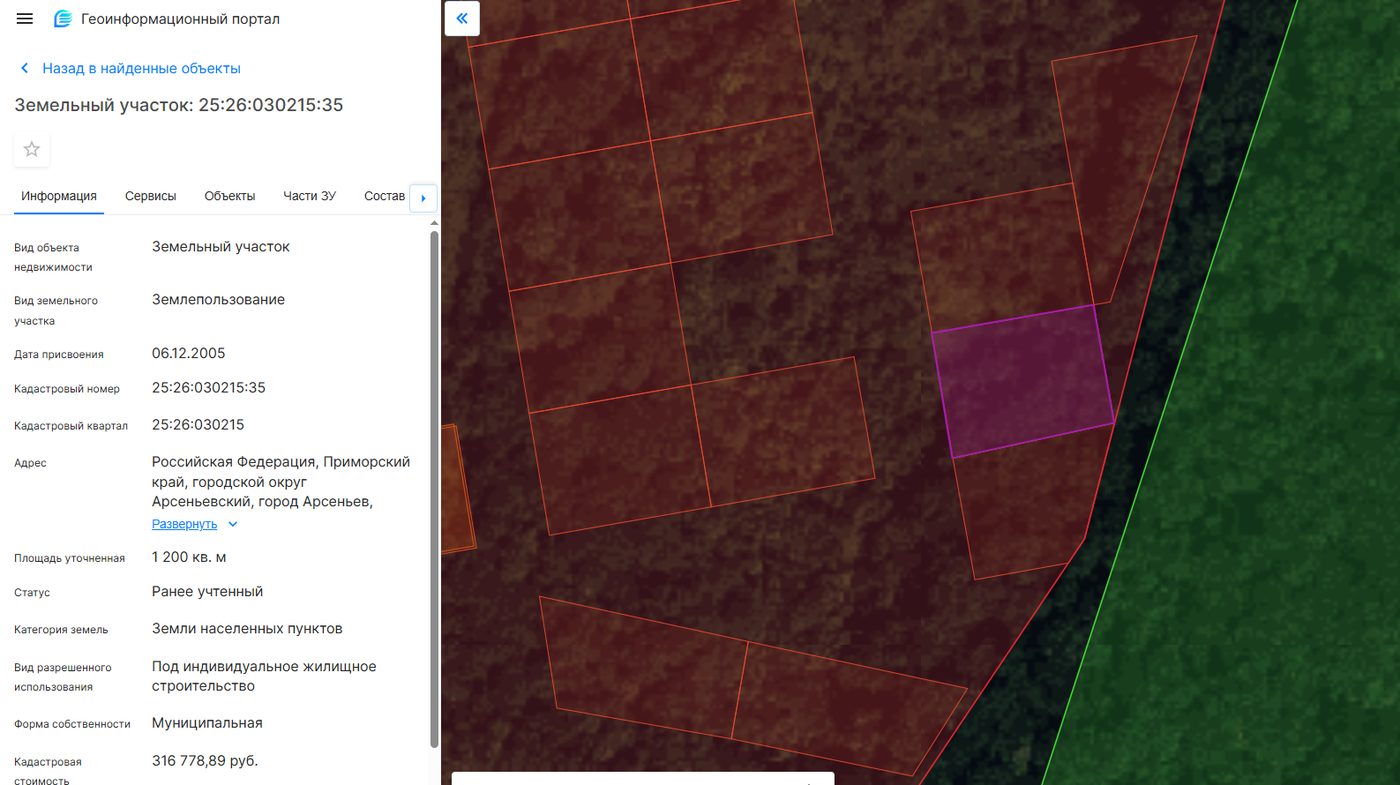
Task: Collapse the side panel with double chevron
Action: 462,18
